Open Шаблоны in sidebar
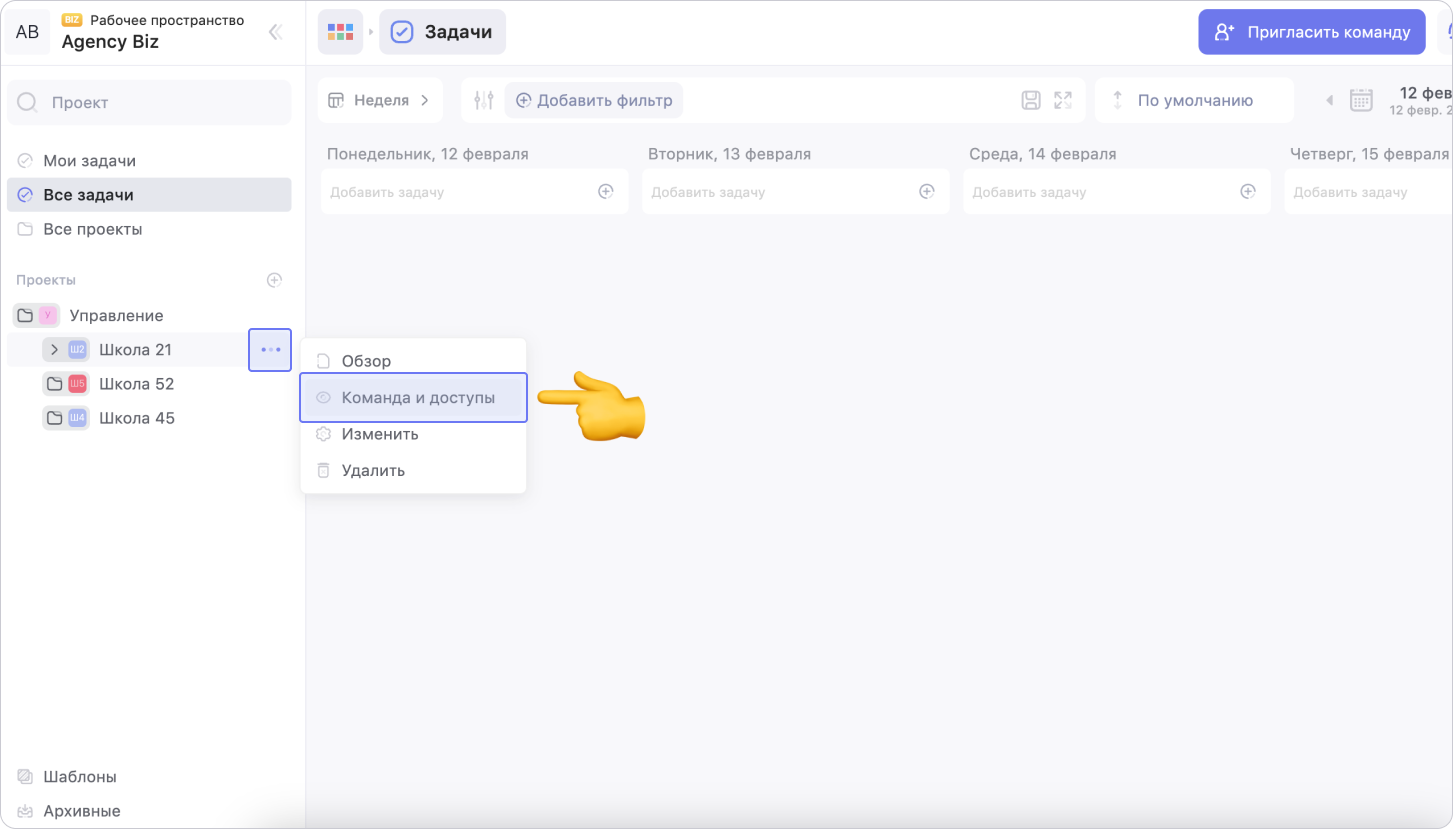The width and height of the screenshot is (1453, 829). [x=80, y=776]
